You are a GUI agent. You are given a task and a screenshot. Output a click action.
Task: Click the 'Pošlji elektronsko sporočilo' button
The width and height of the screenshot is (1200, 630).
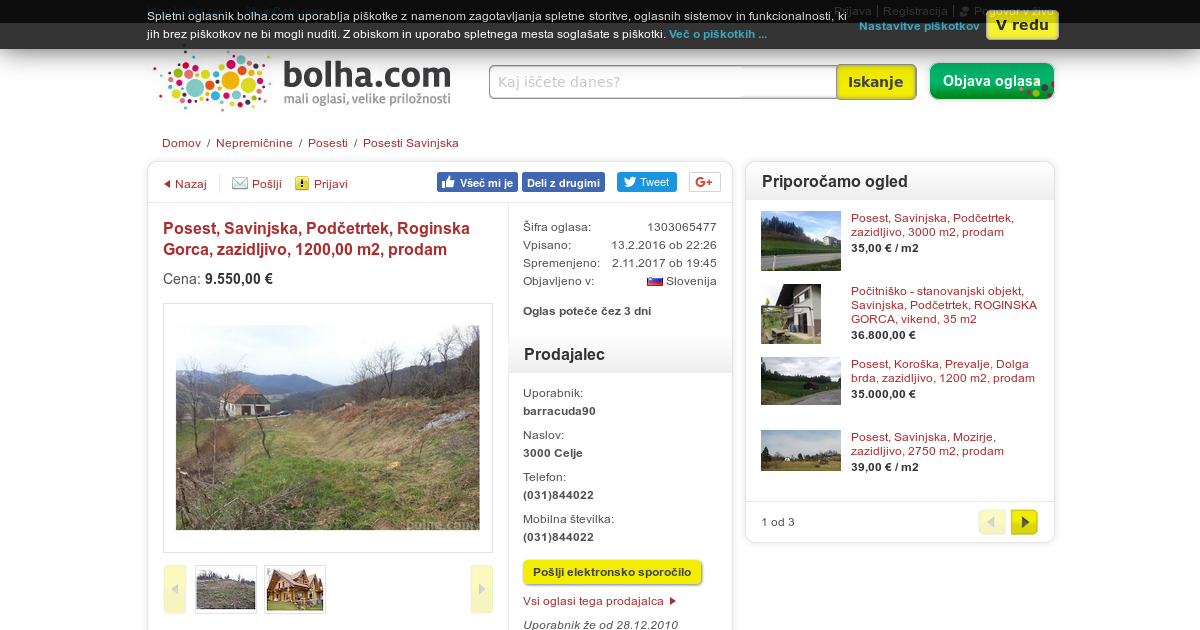click(612, 572)
